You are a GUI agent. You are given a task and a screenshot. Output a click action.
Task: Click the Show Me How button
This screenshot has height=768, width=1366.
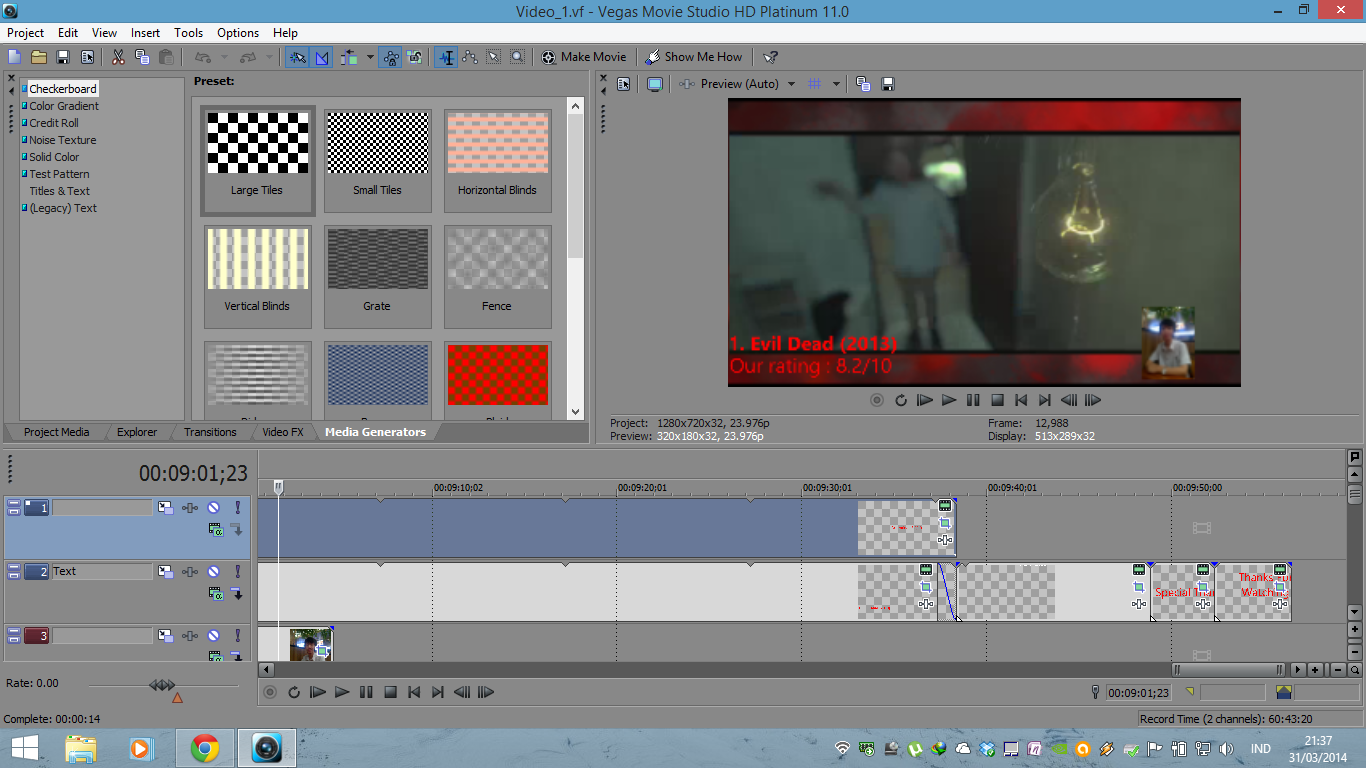point(694,57)
